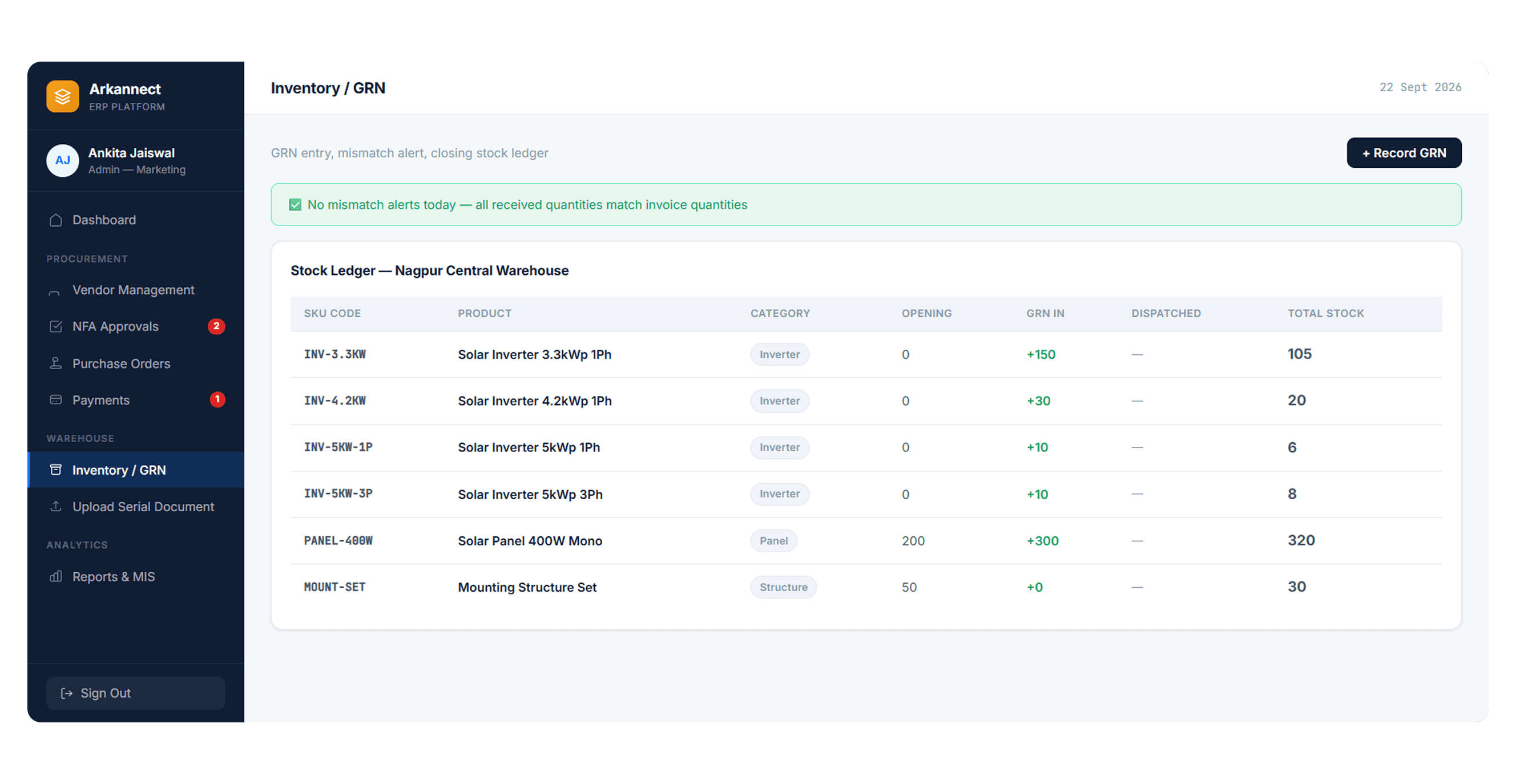Click opening value 50 in MOUNT-SET row
This screenshot has width=1516, height=784.
[x=909, y=588]
